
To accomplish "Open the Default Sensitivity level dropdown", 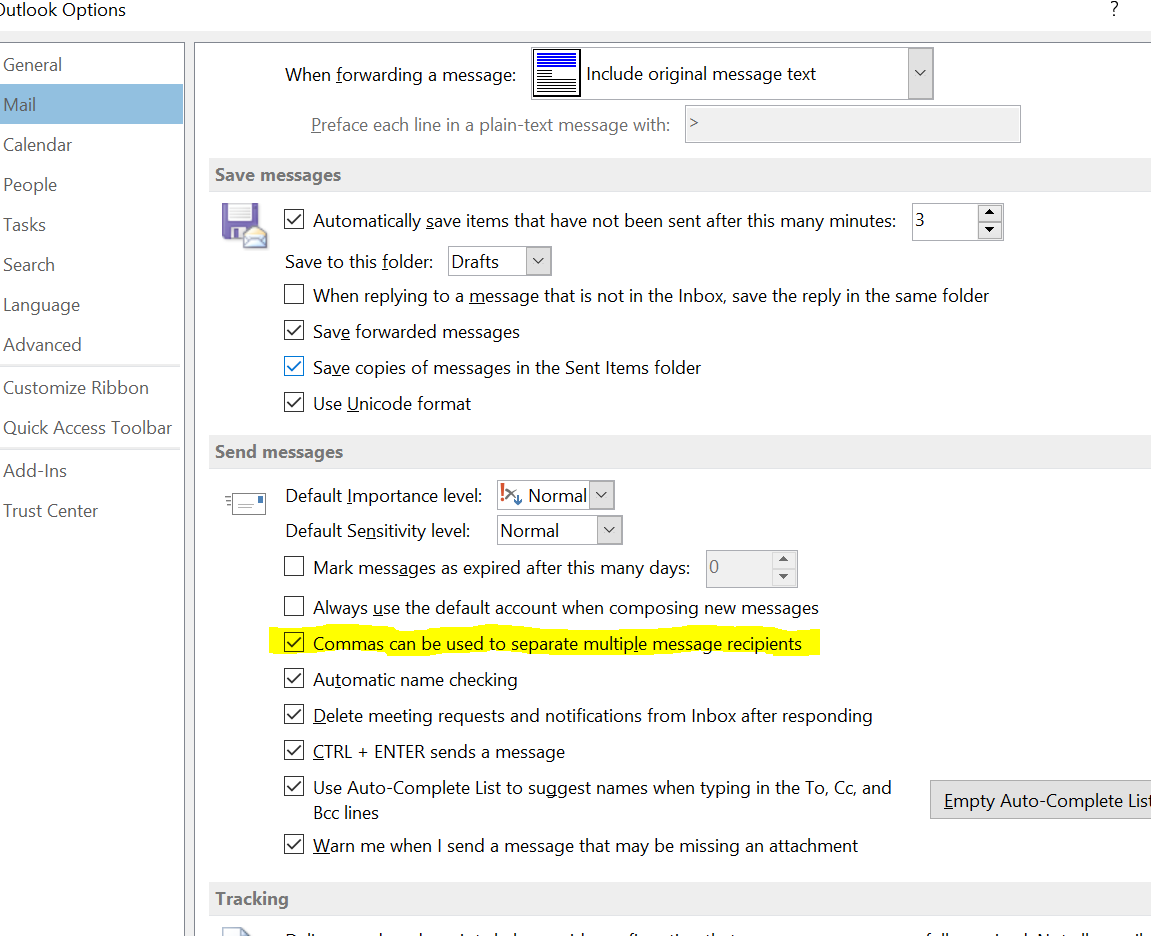I will coord(609,530).
